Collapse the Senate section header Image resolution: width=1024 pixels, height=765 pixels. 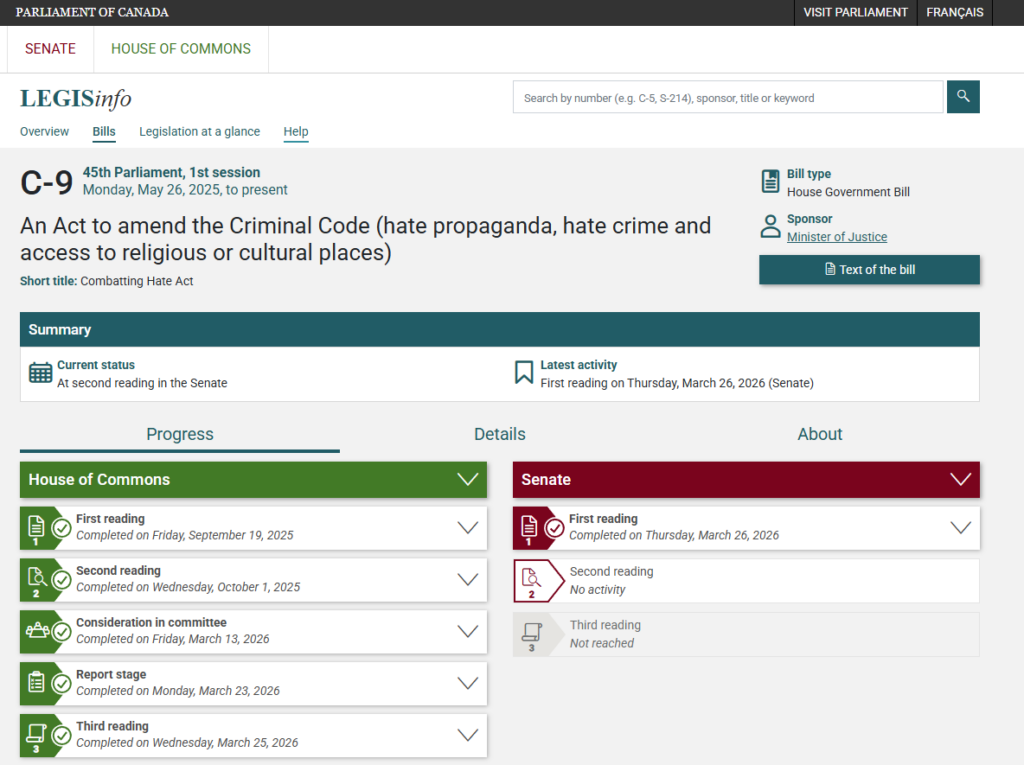pyautogui.click(x=960, y=480)
